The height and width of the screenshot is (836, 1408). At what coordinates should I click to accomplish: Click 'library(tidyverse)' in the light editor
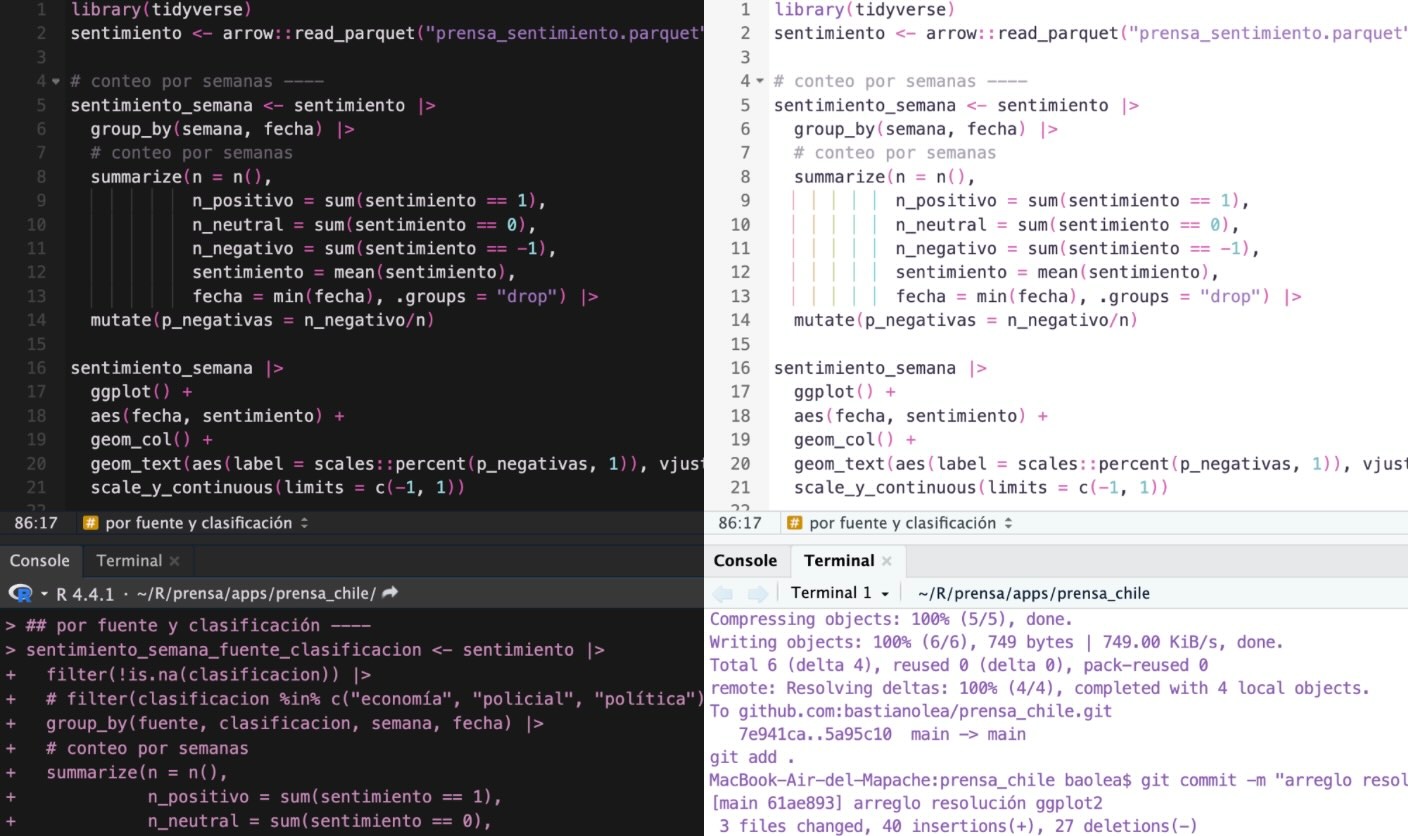[865, 9]
